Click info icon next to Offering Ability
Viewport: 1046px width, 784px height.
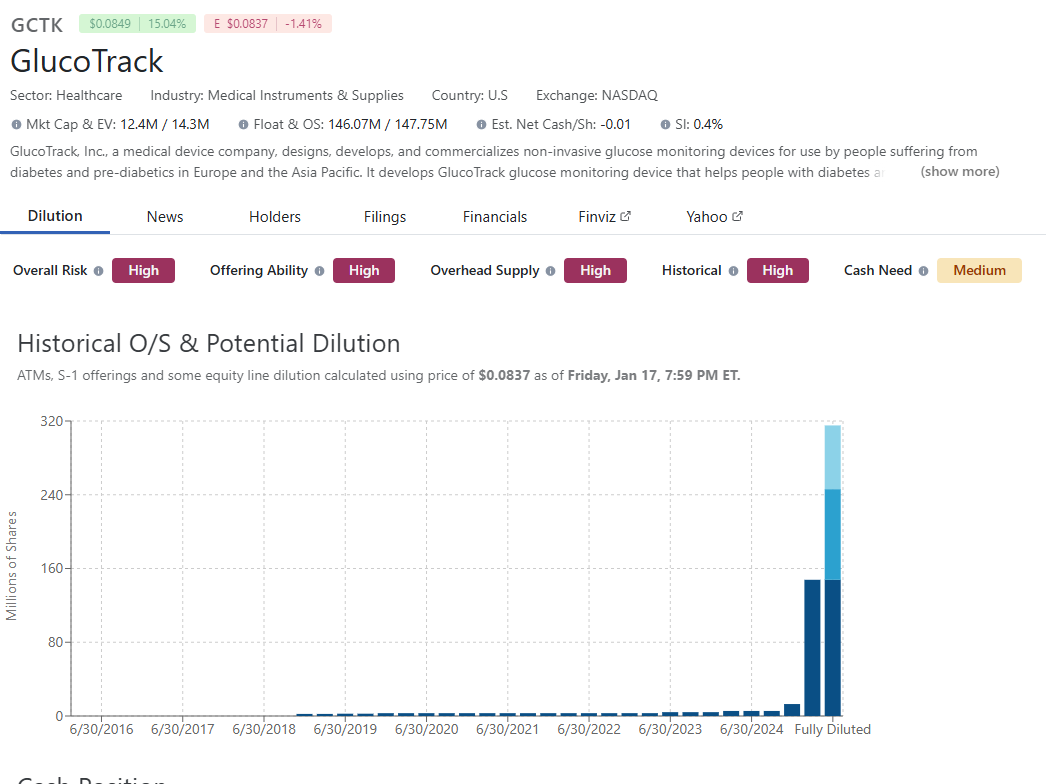tap(320, 271)
